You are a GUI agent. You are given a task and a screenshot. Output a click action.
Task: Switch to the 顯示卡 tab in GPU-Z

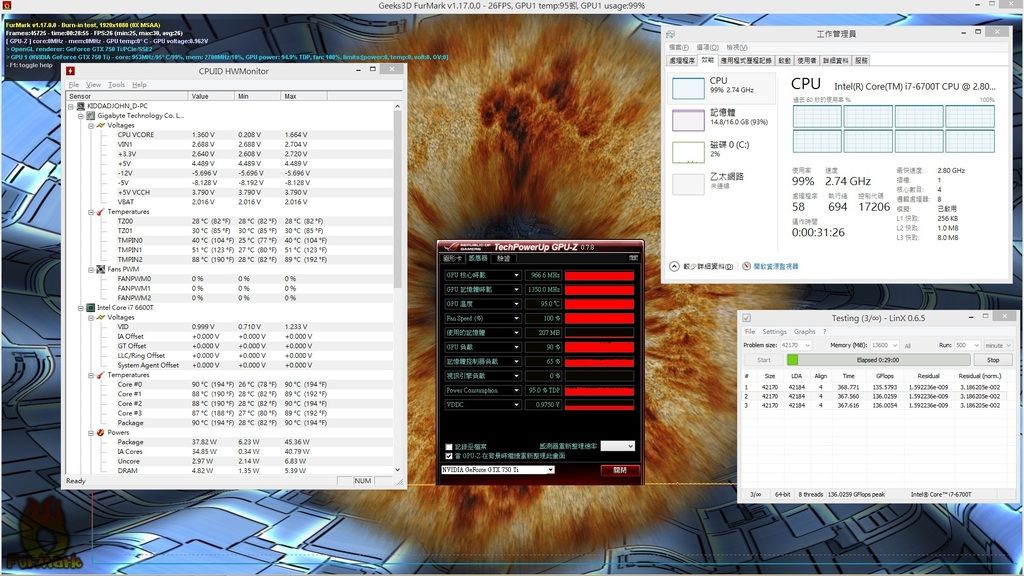[x=453, y=258]
